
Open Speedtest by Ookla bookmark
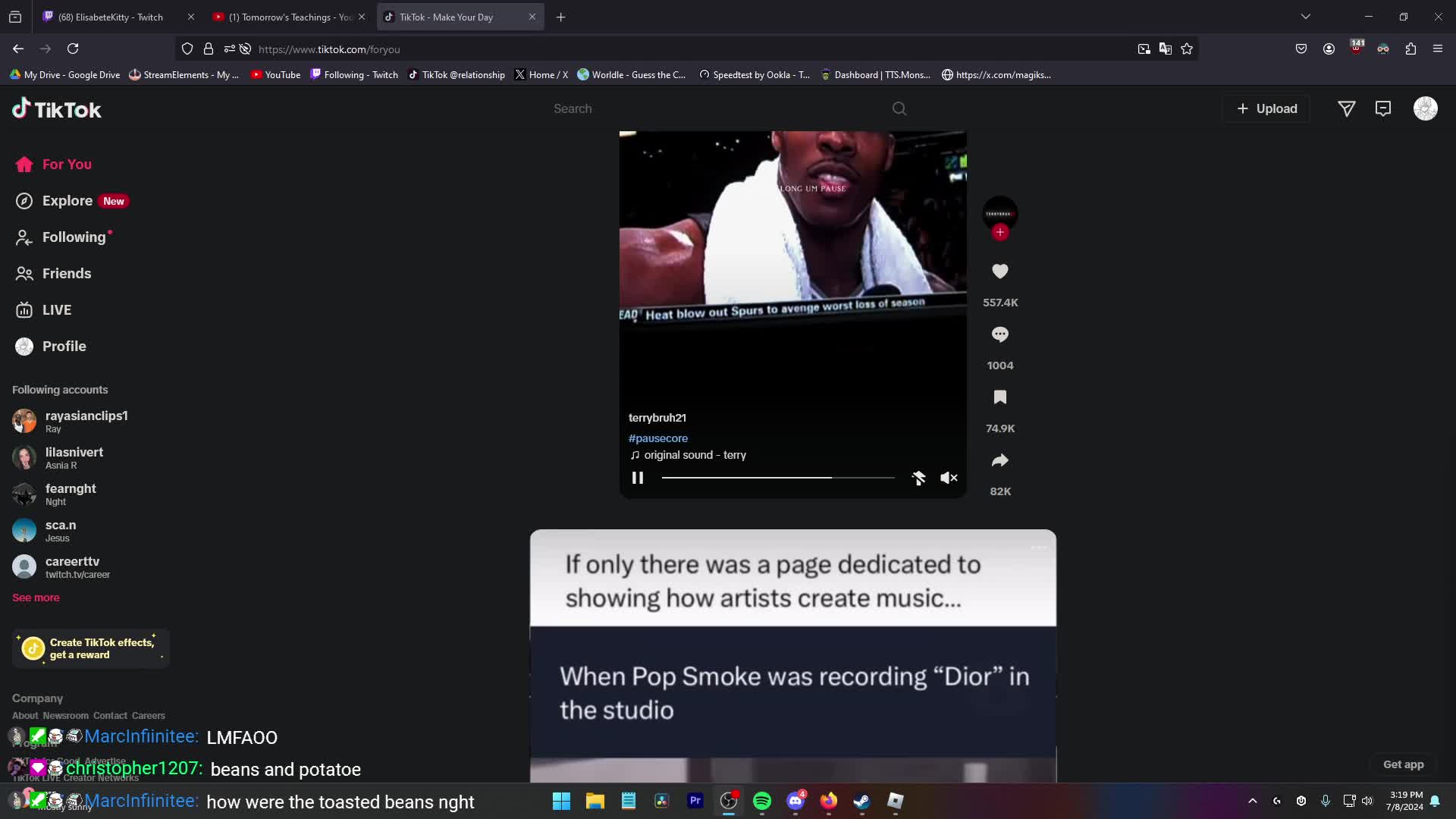coord(755,74)
